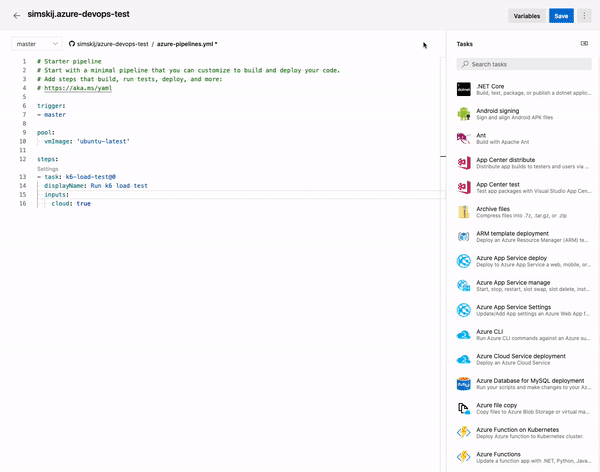
Task: Click the 'pool:' line in editor
Action: [x=46, y=132]
